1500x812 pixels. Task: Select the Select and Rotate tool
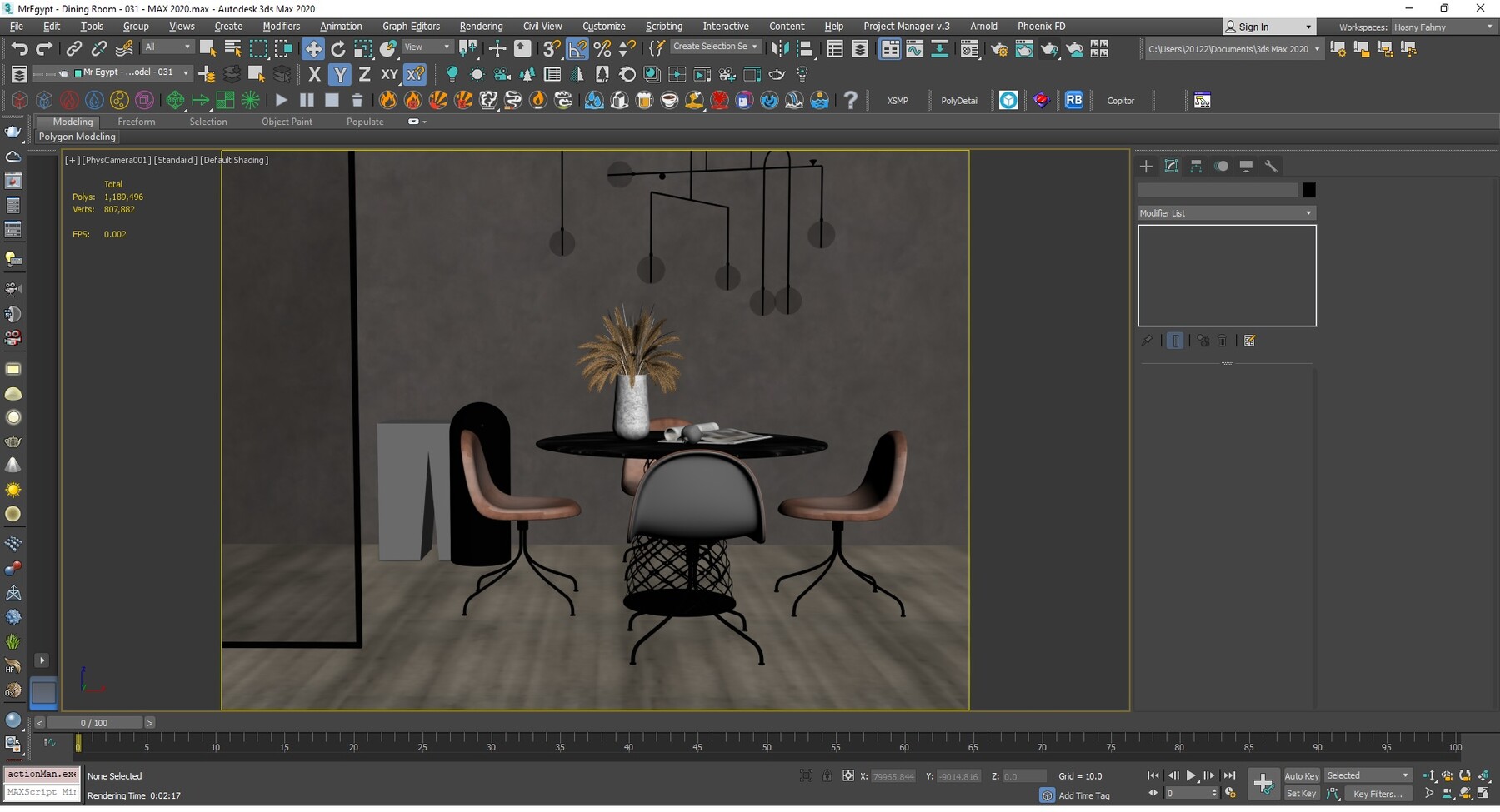coord(338,48)
